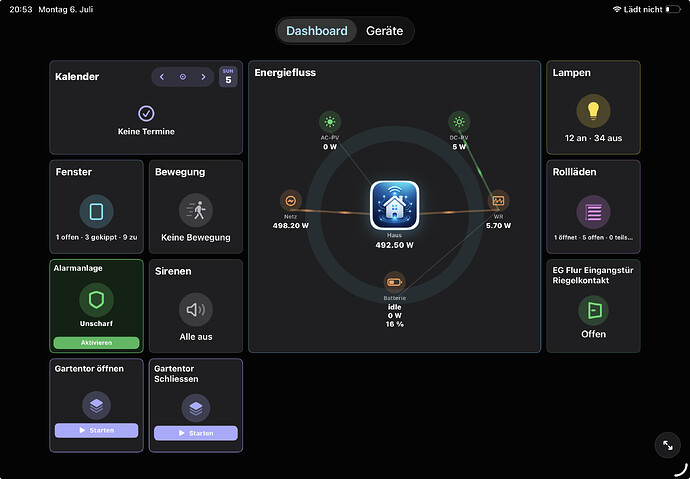This screenshot has width=690, height=479.
Task: Select the Netz grid node icon
Action: [x=290, y=201]
